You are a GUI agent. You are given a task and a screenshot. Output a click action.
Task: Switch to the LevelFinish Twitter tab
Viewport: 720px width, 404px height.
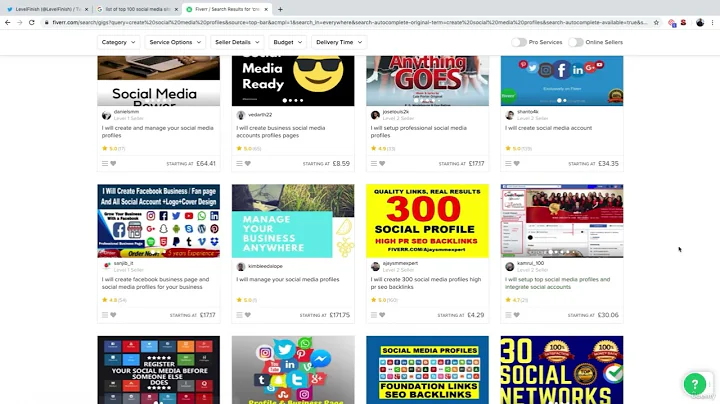pos(46,9)
